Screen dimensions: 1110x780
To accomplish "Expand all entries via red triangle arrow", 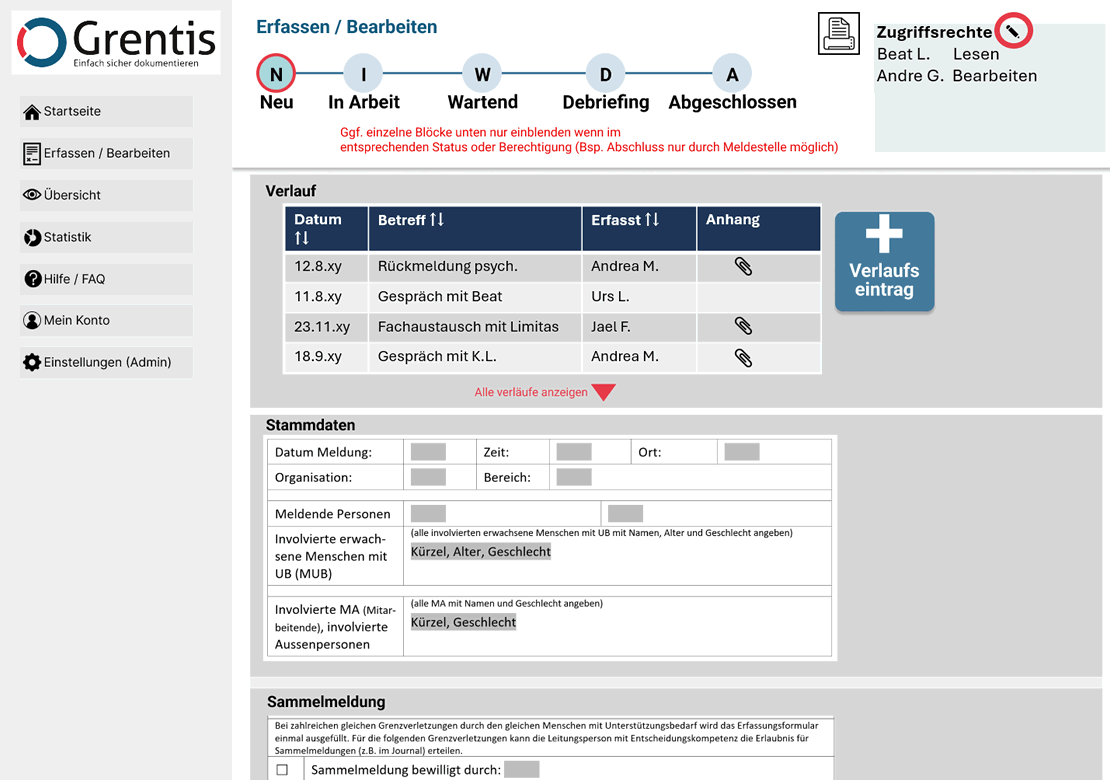I will 603,393.
